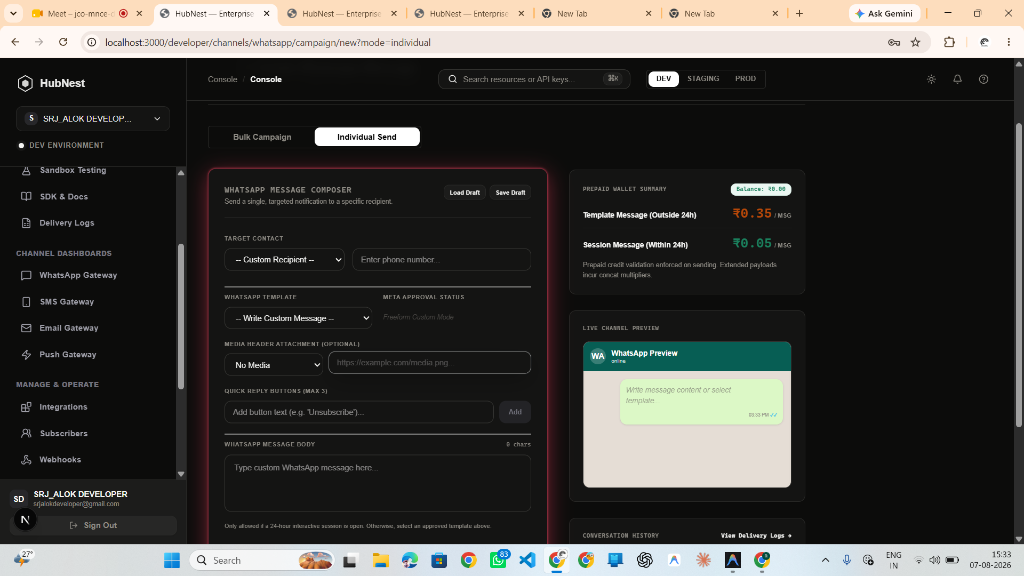Click the WhatsApp Preview header
The width and height of the screenshot is (1024, 576).
(687, 356)
